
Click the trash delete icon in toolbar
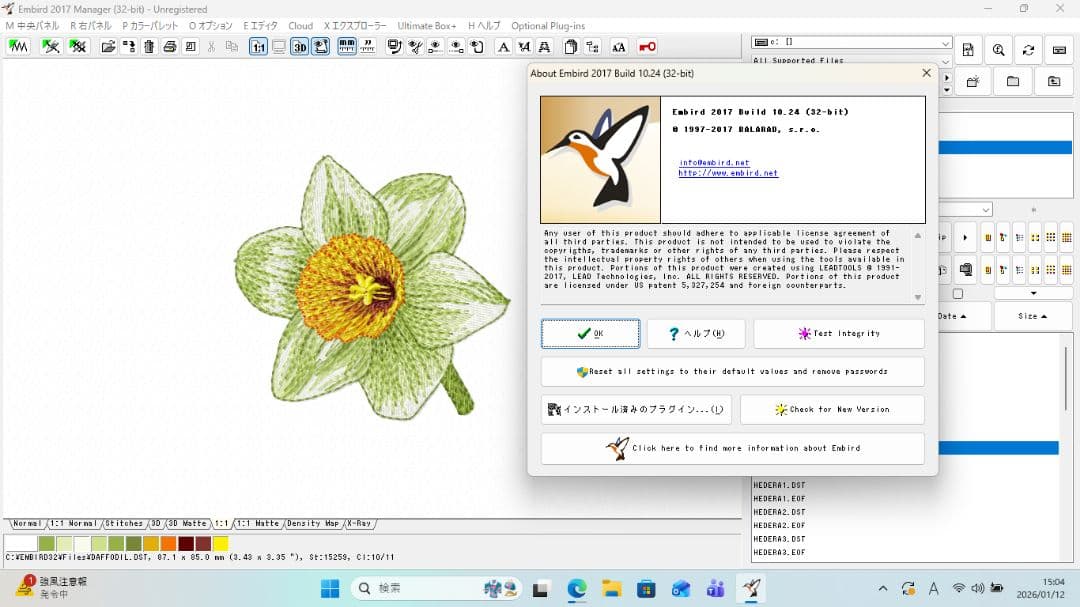click(149, 47)
